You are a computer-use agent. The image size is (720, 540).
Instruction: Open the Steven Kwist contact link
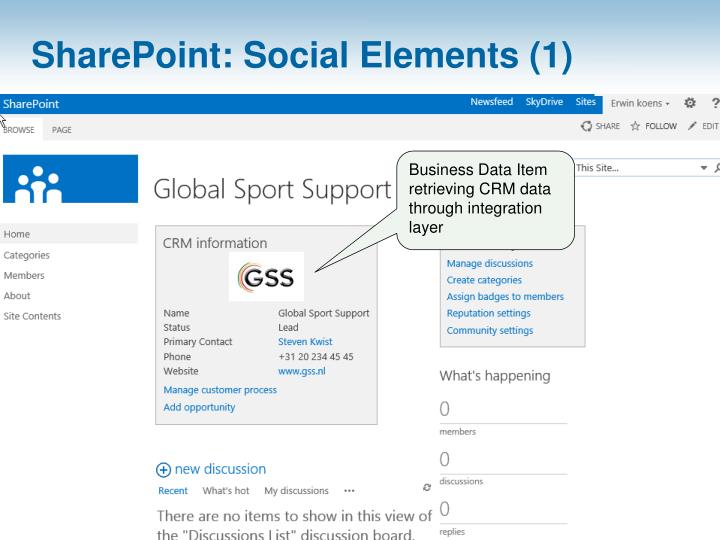(x=305, y=342)
